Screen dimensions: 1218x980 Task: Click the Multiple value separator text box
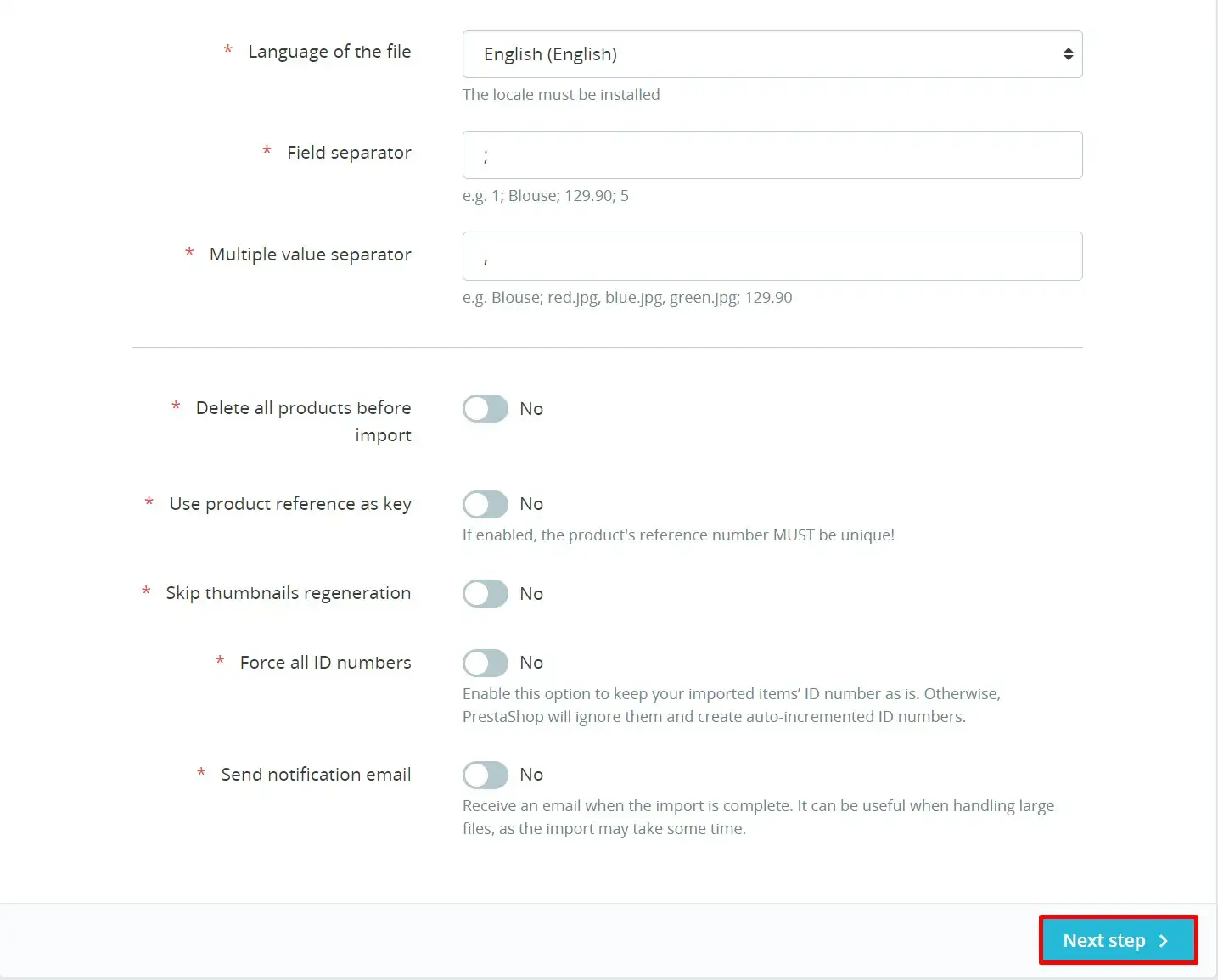click(772, 255)
